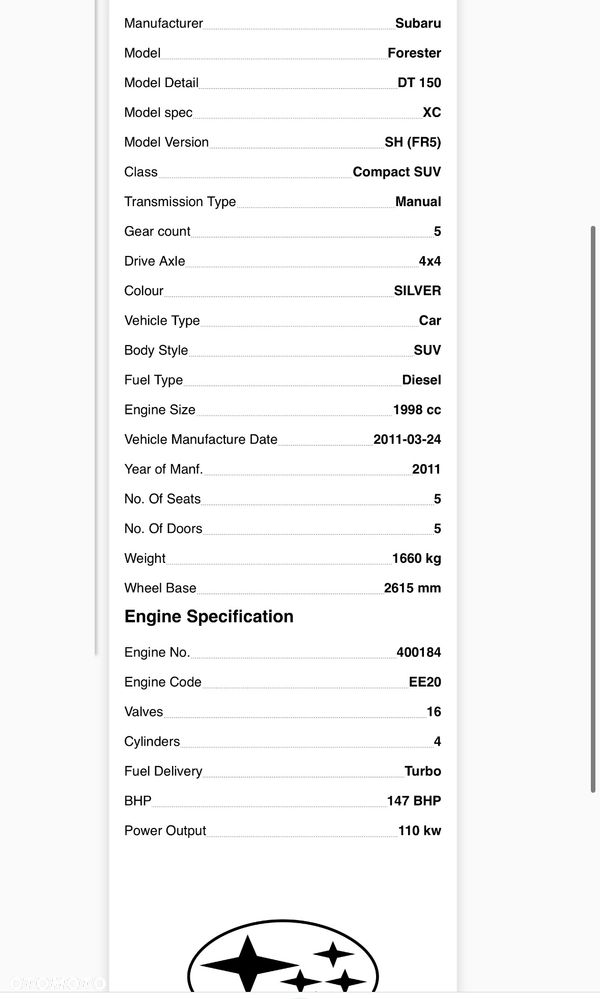Click the Colour value SILVER
The image size is (600, 999).
(x=417, y=291)
